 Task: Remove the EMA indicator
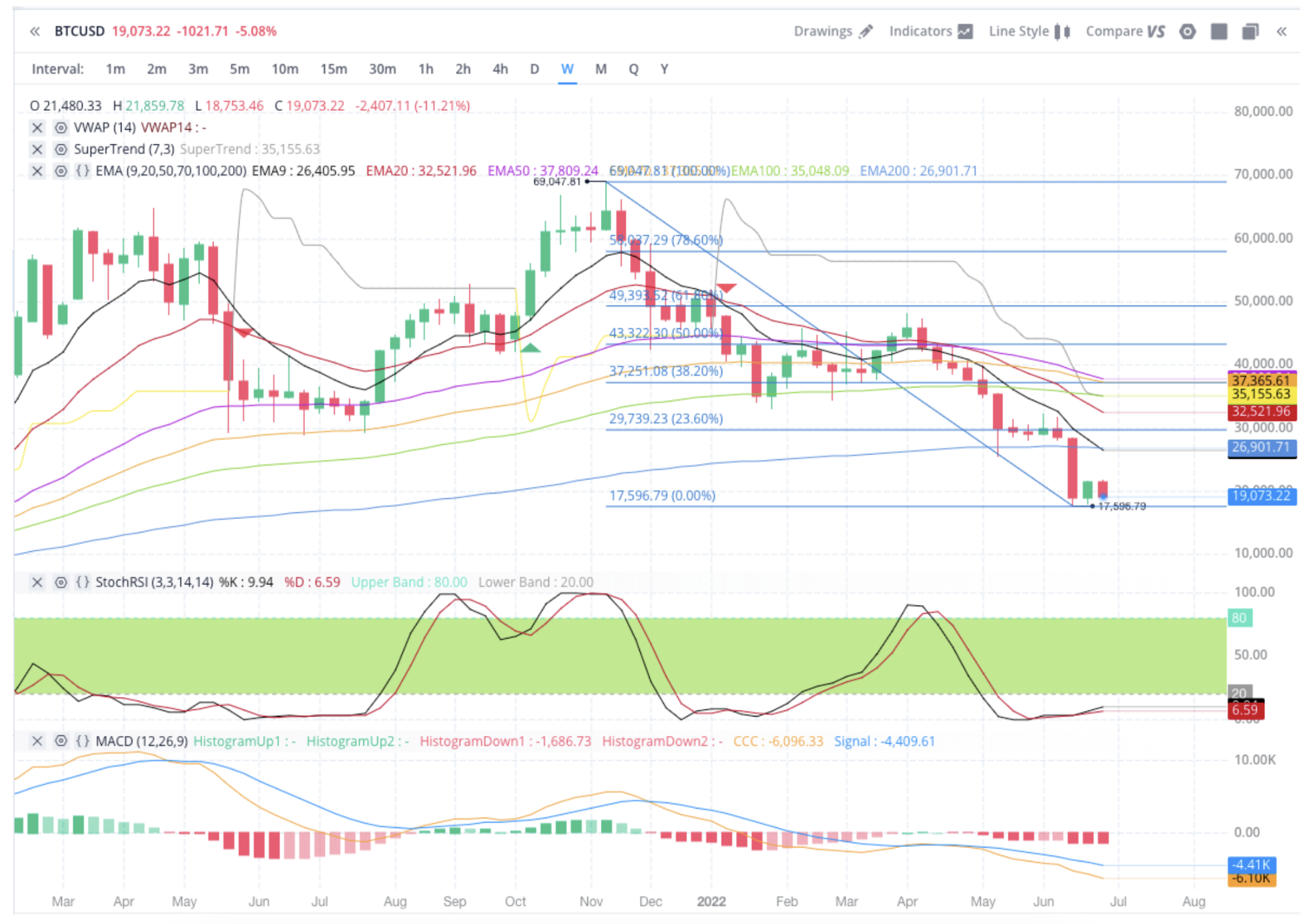pyautogui.click(x=38, y=171)
